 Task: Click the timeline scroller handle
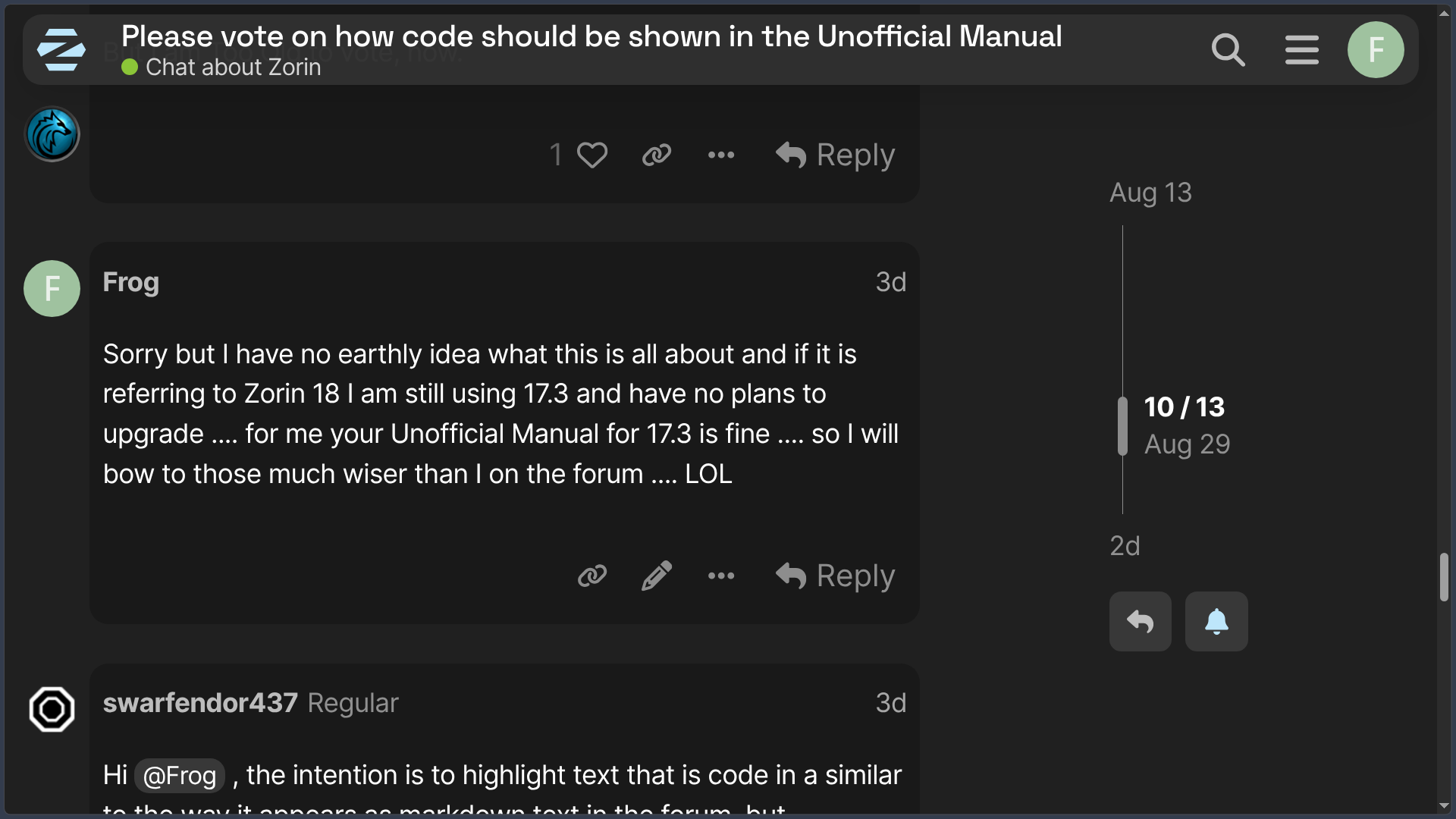[x=1122, y=426]
